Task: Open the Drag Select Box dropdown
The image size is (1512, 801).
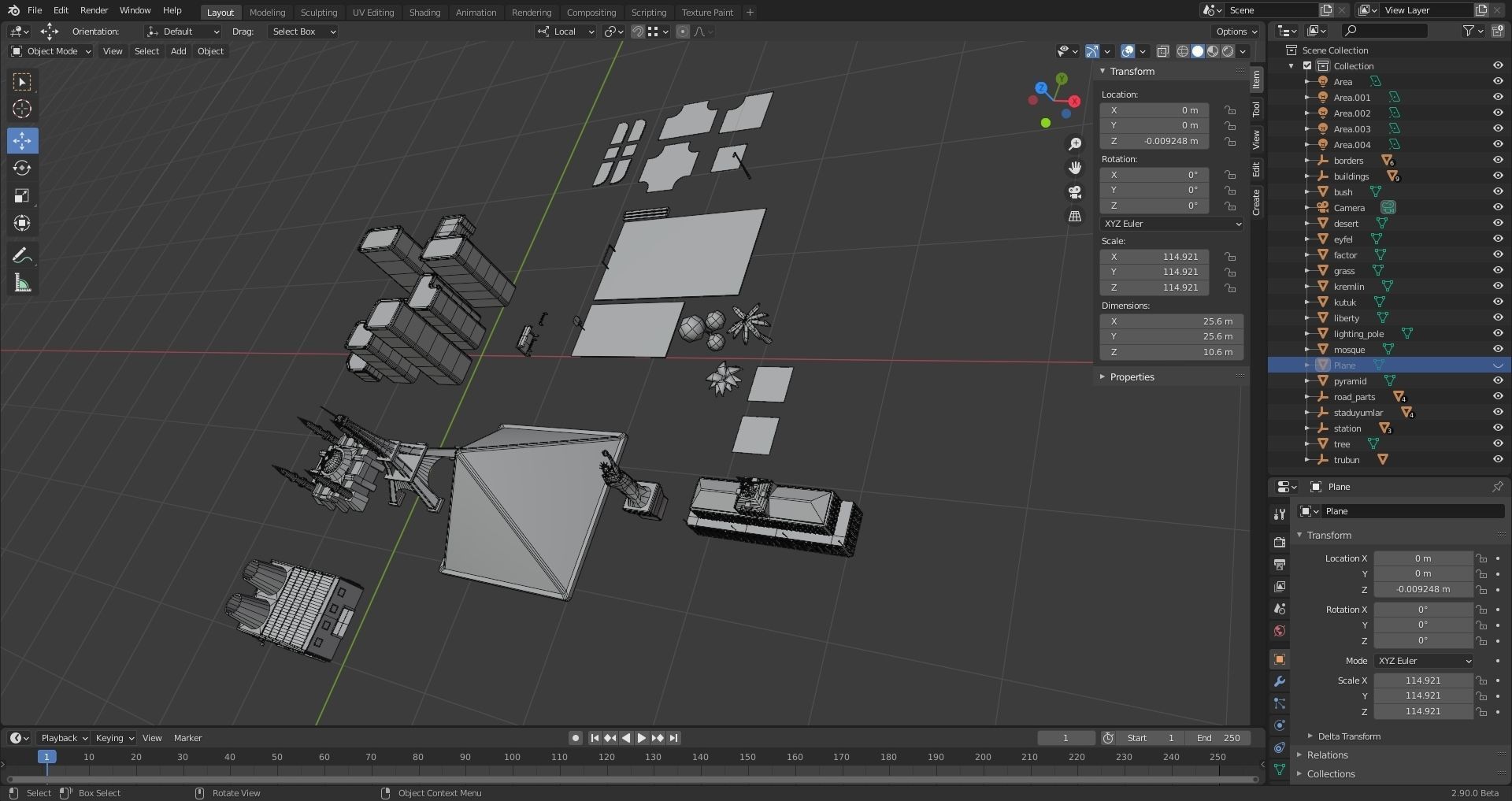Action: pyautogui.click(x=302, y=32)
